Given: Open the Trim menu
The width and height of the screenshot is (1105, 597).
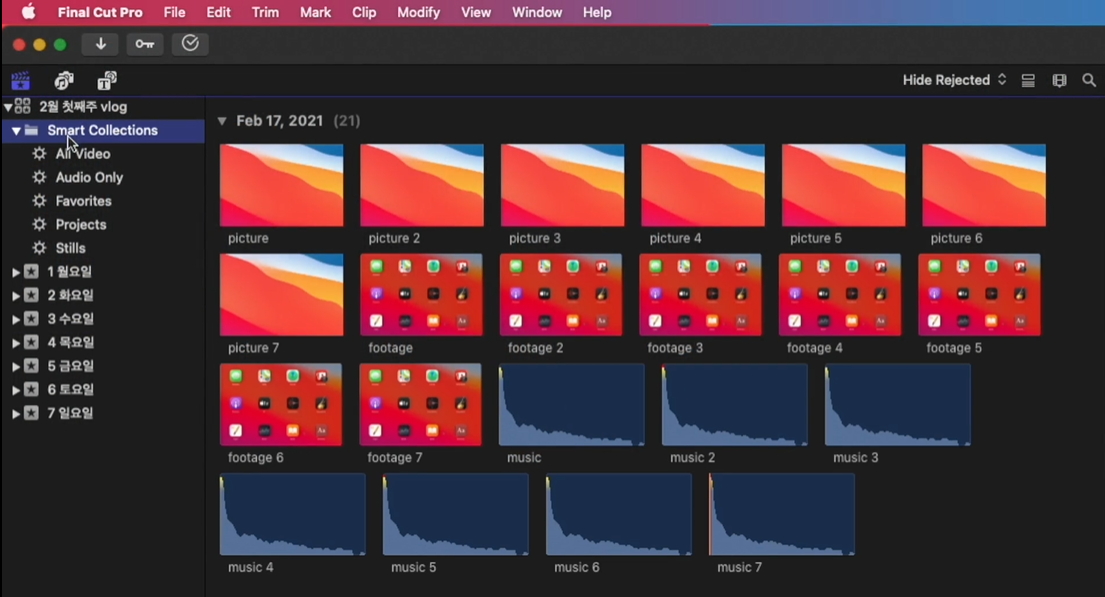Looking at the screenshot, I should coord(265,12).
